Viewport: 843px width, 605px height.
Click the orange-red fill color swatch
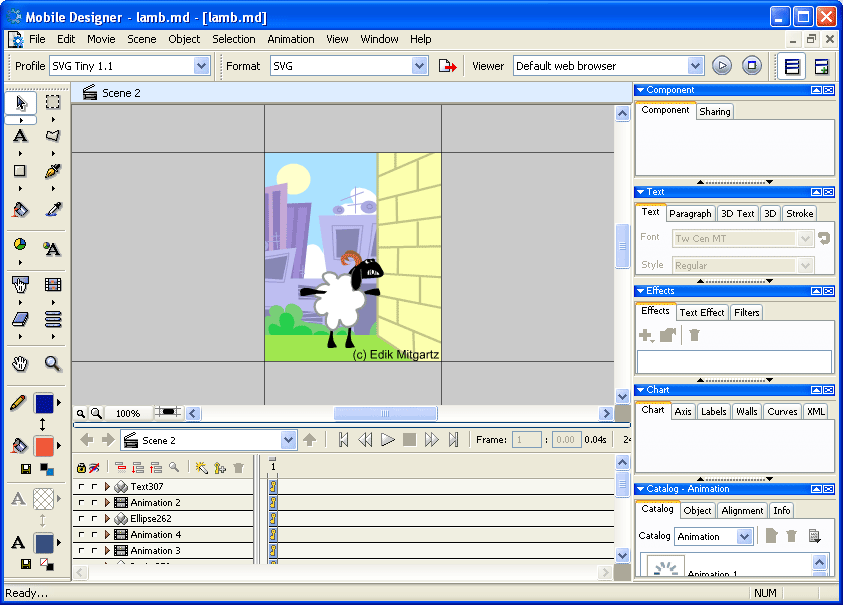tap(44, 446)
